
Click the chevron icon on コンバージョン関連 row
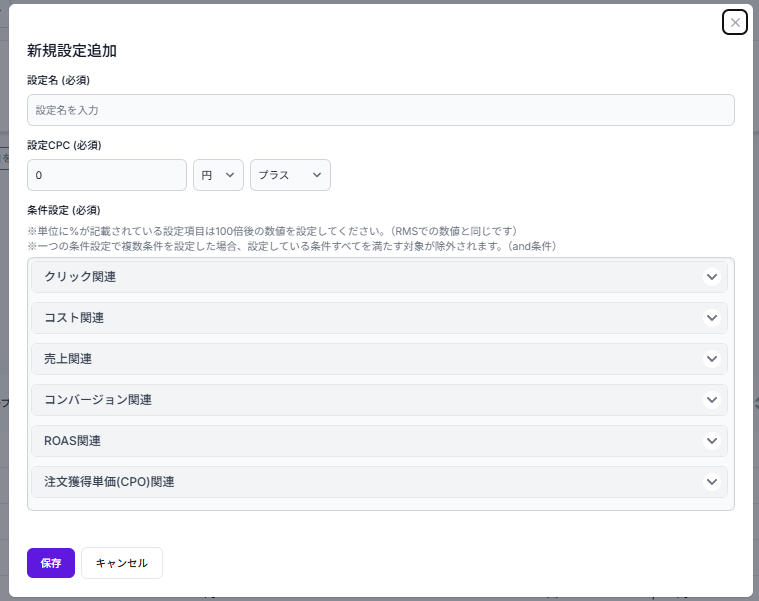tap(712, 400)
